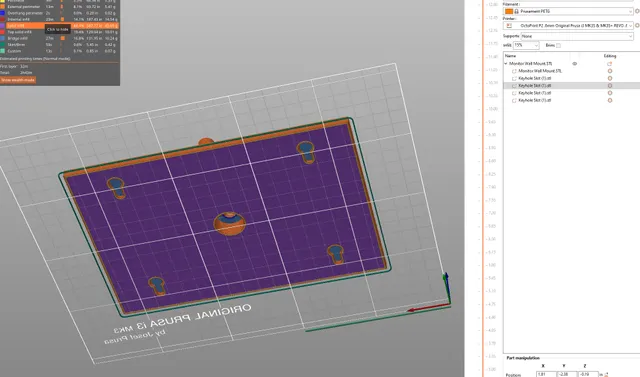Click the center hole on the sliced model
Image resolution: width=640 pixels, height=377 pixels.
[x=230, y=224]
